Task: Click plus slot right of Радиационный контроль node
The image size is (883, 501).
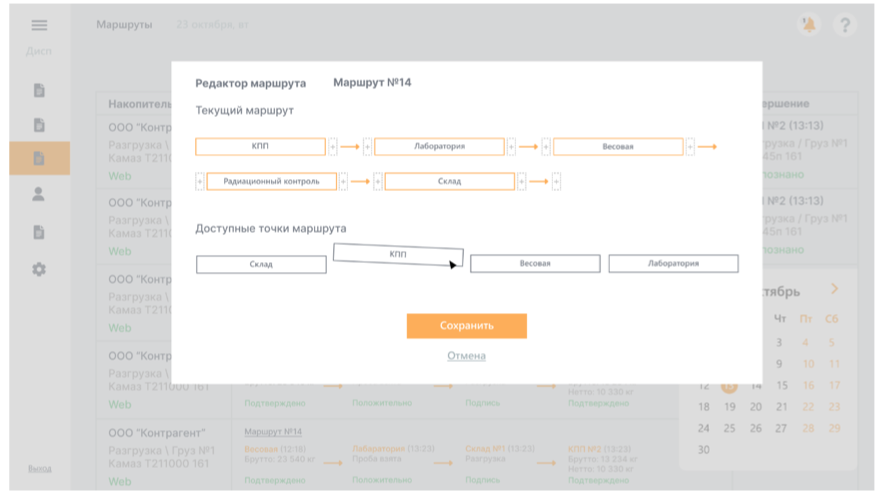Action: (x=343, y=181)
